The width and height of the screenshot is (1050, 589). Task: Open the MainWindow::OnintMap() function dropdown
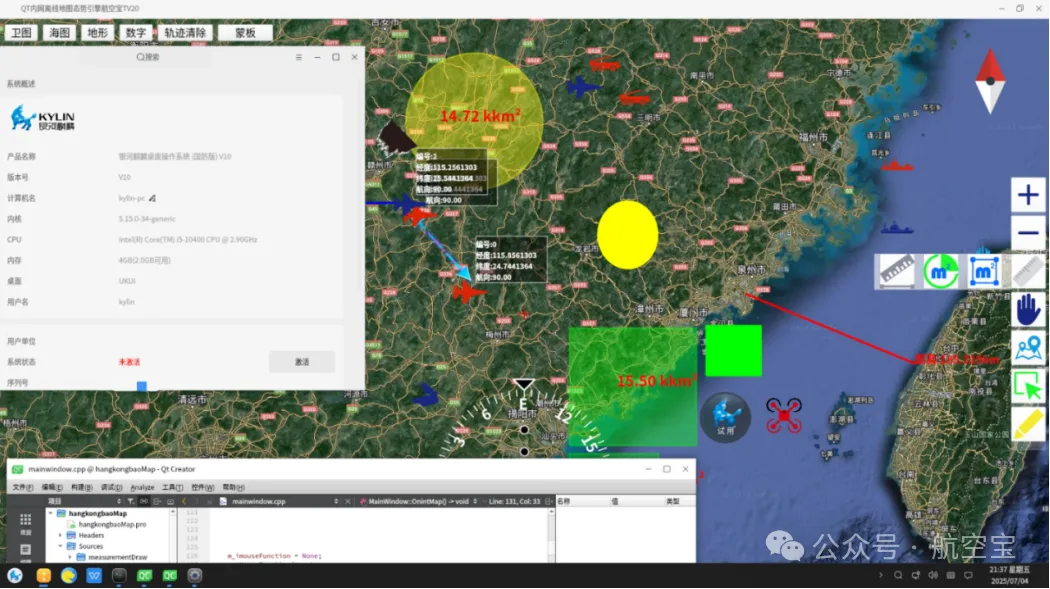[x=419, y=501]
